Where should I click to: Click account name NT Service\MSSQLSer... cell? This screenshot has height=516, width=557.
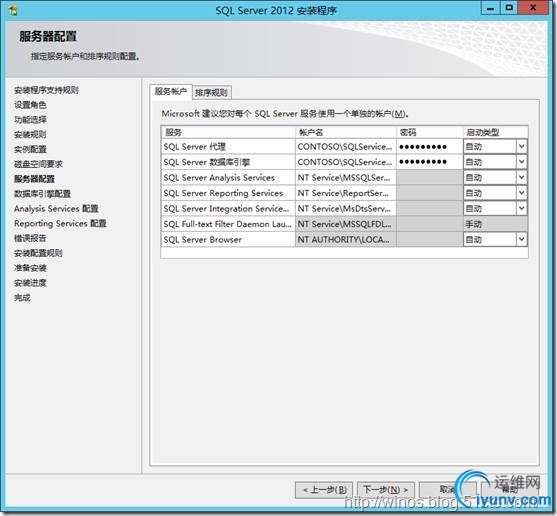(346, 177)
